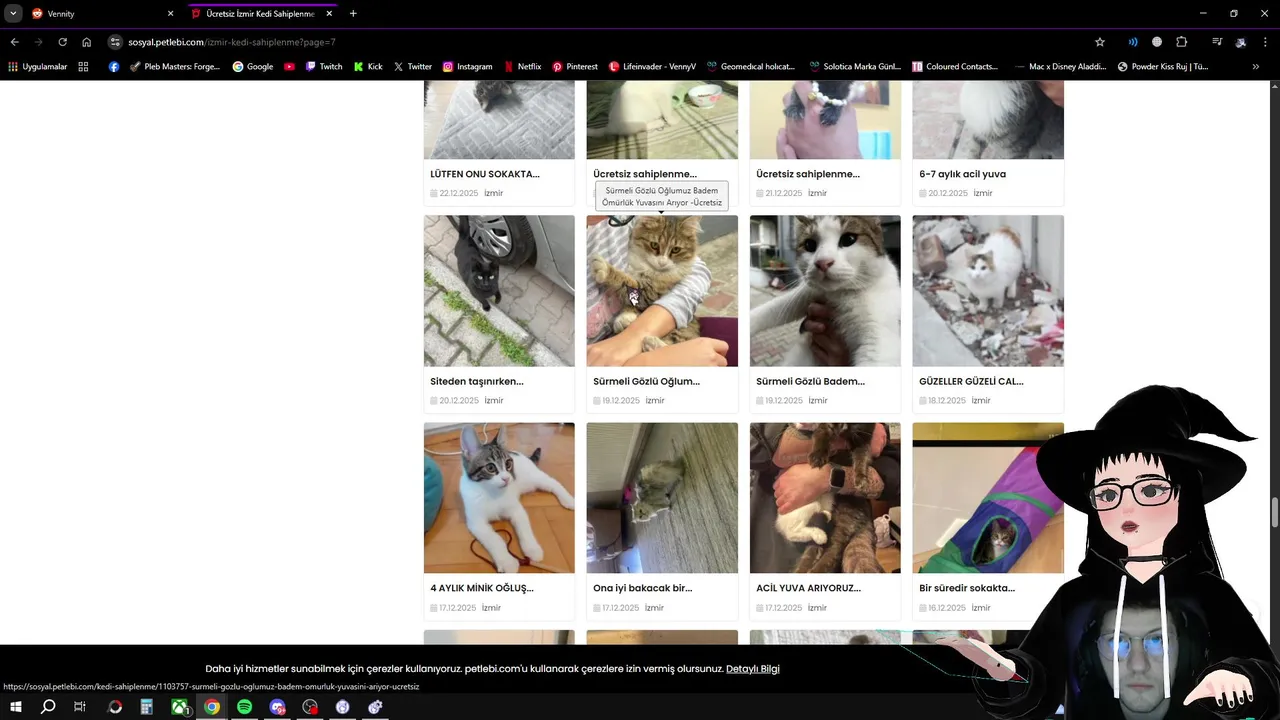Open the GÜZELLER GÜZELİ CAL... listing title
The width and height of the screenshot is (1280, 720).
971,381
